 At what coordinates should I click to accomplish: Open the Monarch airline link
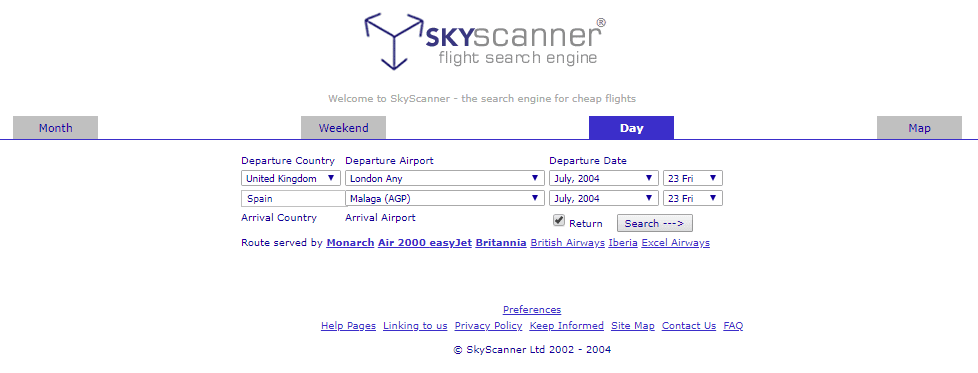point(350,243)
